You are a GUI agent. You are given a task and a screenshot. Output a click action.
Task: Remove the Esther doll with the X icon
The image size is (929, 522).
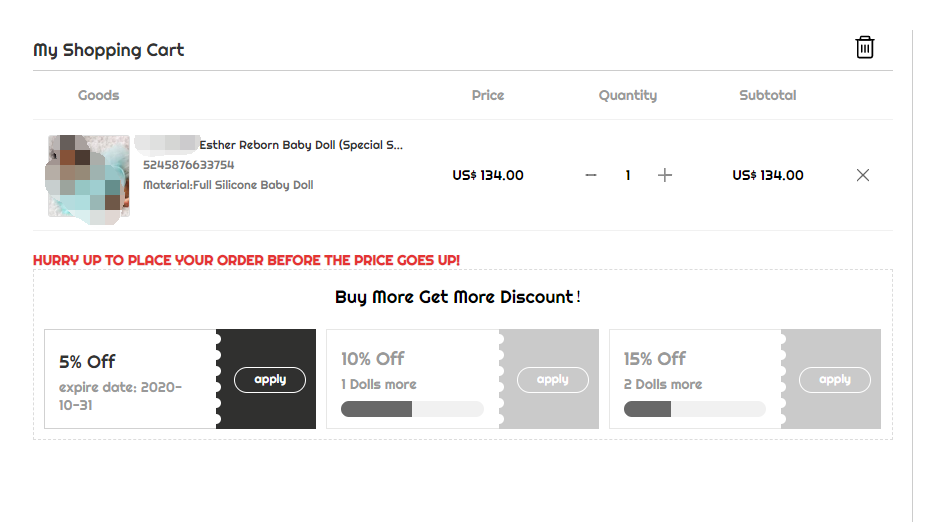[x=863, y=175]
